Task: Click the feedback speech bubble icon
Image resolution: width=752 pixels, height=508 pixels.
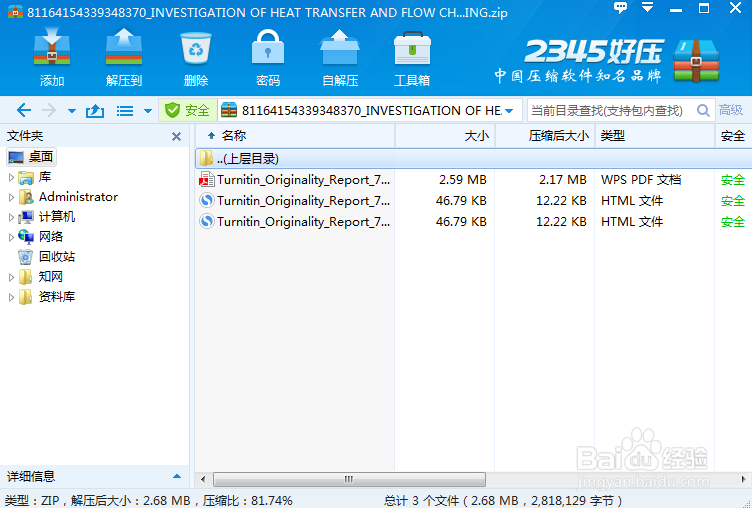Action: 620,8
